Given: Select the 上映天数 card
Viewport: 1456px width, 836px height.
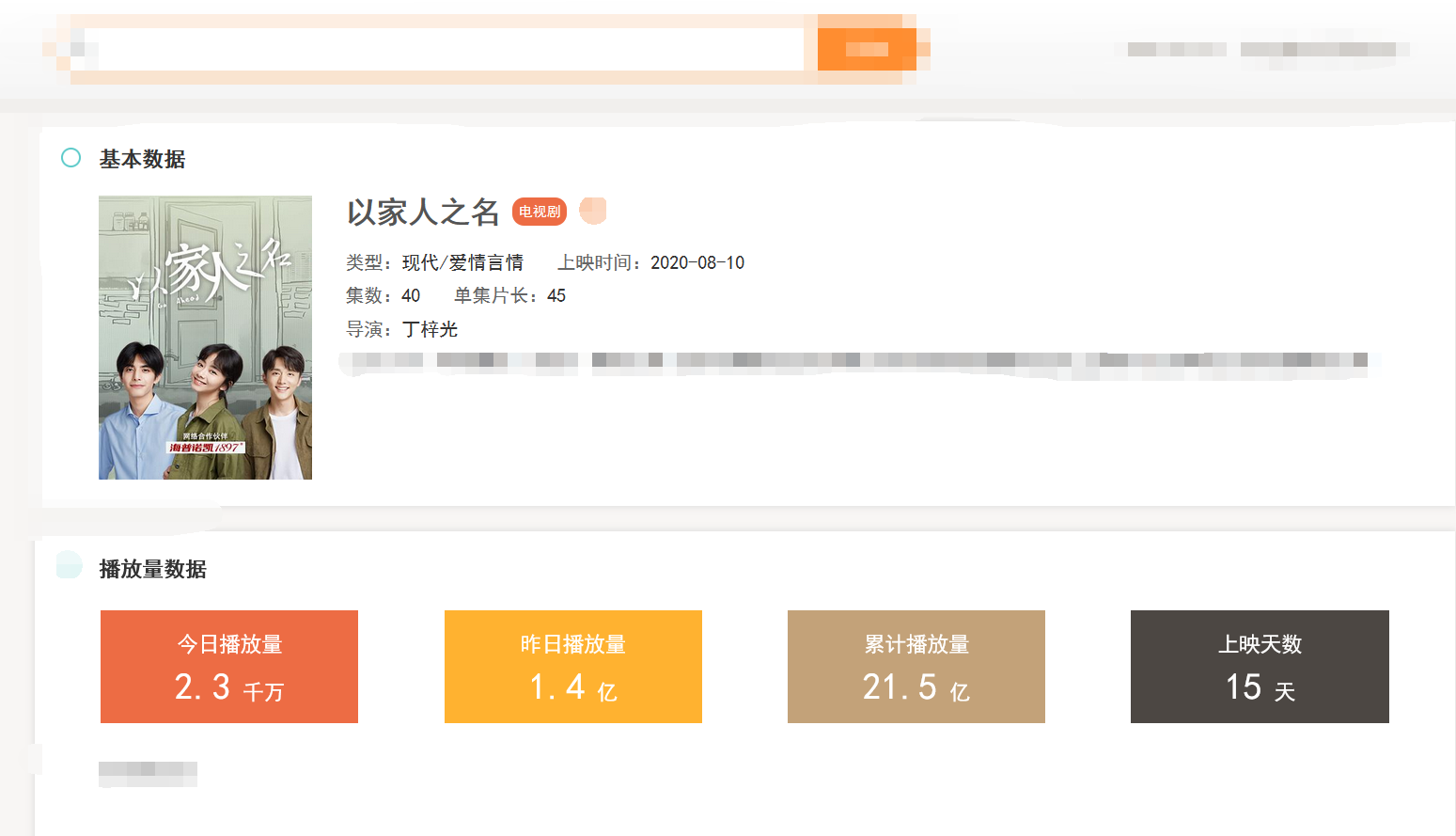Looking at the screenshot, I should [x=1260, y=667].
